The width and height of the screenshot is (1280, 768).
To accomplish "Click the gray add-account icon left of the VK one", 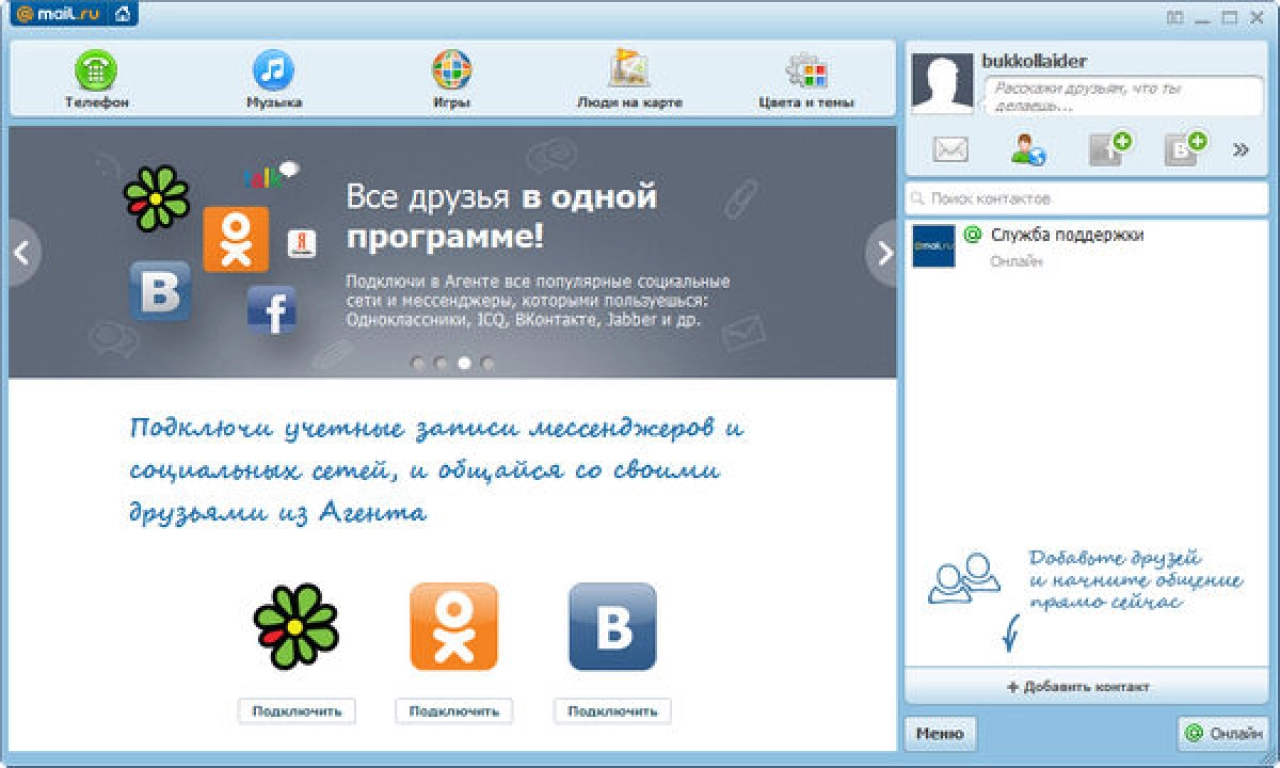I will coord(1109,149).
